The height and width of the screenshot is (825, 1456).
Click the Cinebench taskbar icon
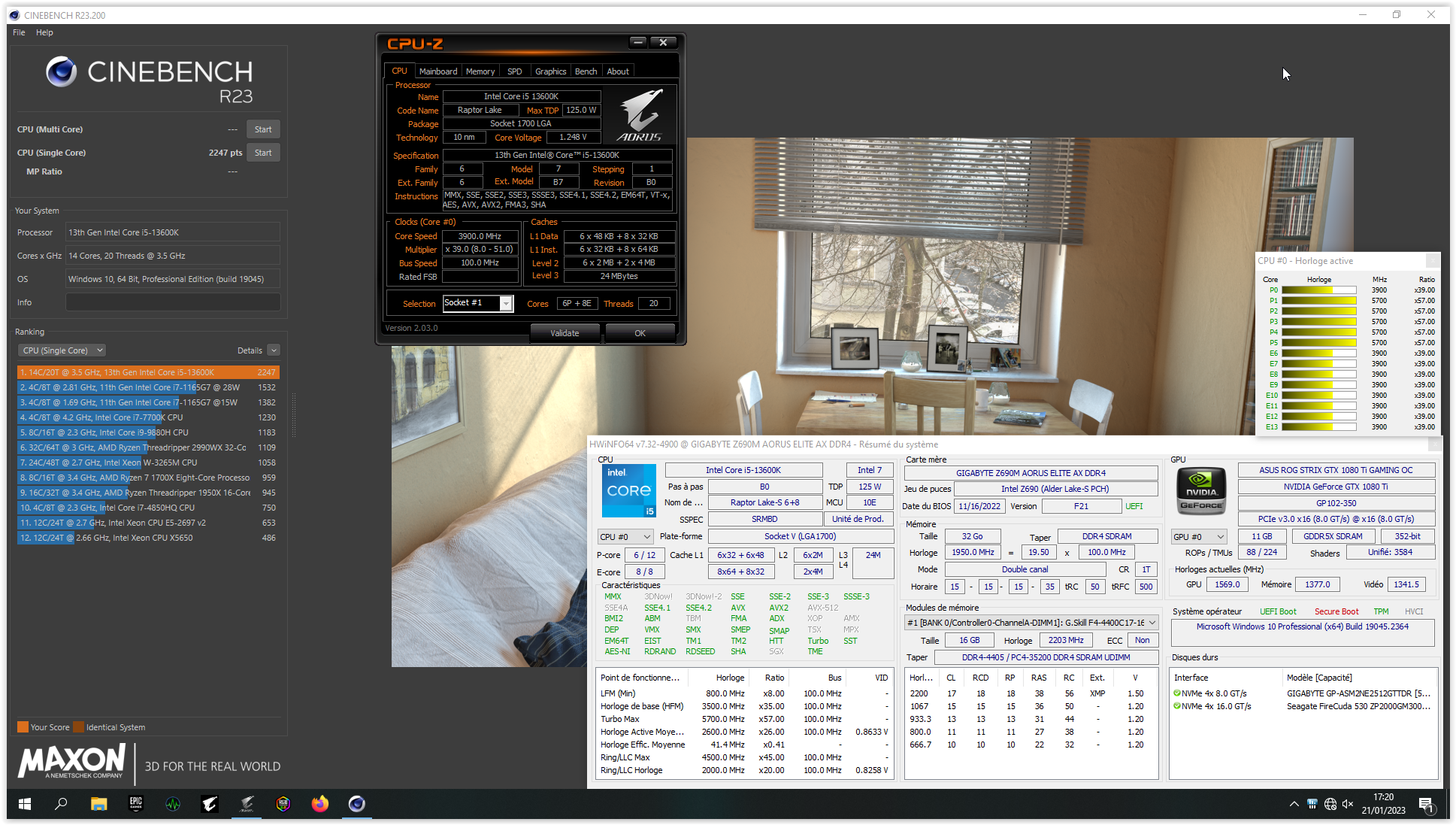pyautogui.click(x=357, y=804)
